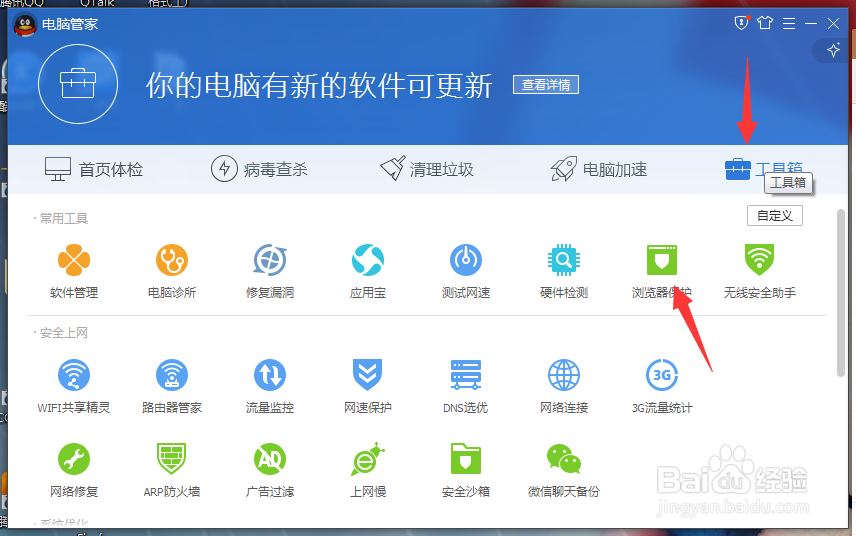
Task: Open DNS选优 DNS optimizer
Action: click(x=466, y=386)
